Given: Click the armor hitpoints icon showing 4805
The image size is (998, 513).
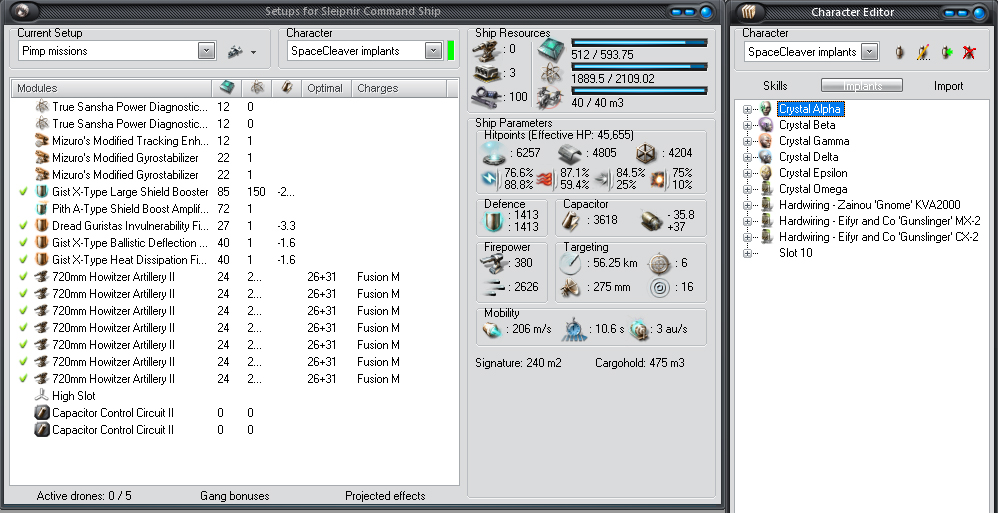Looking at the screenshot, I should point(570,153).
